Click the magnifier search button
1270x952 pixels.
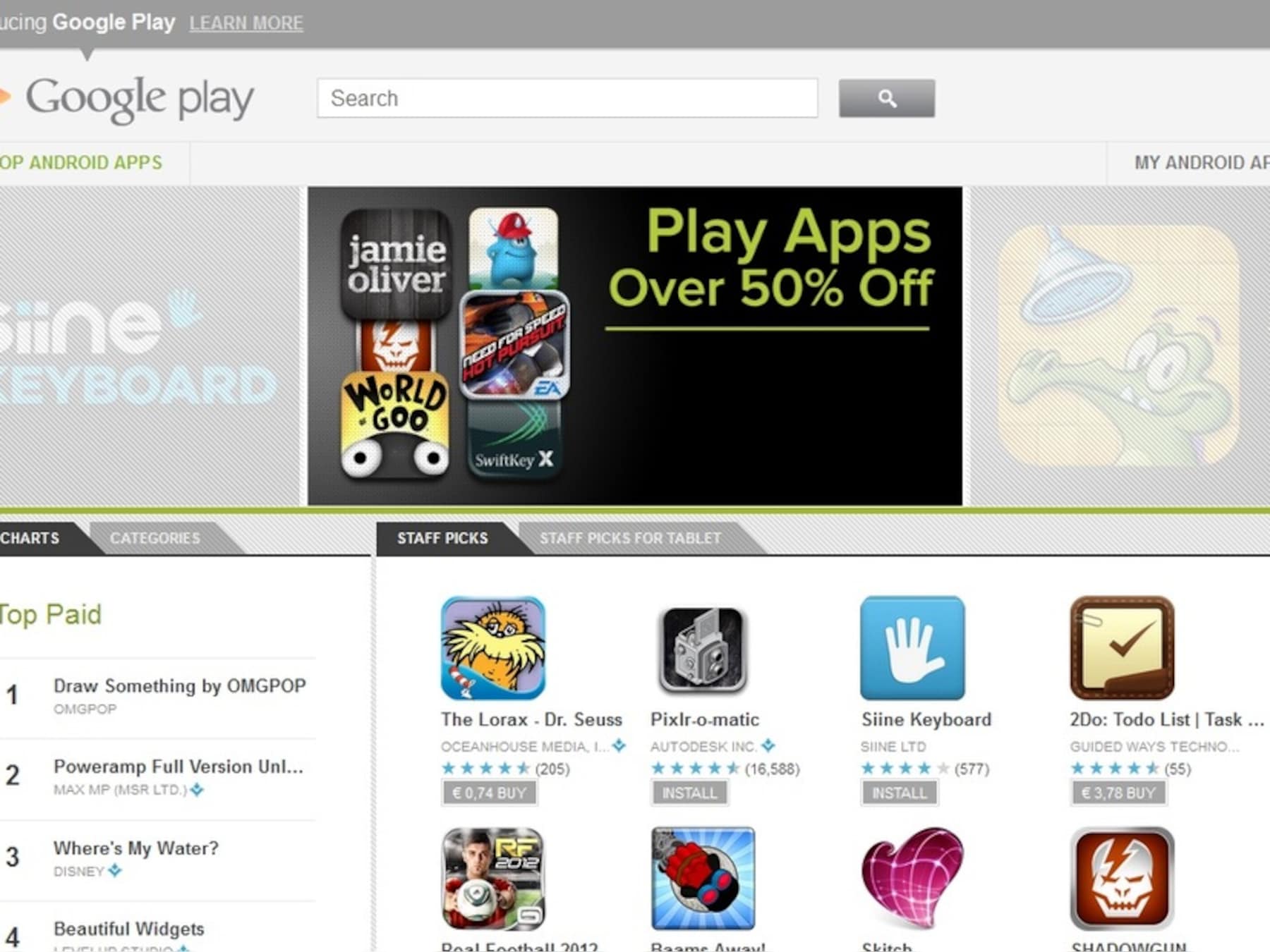tap(887, 98)
